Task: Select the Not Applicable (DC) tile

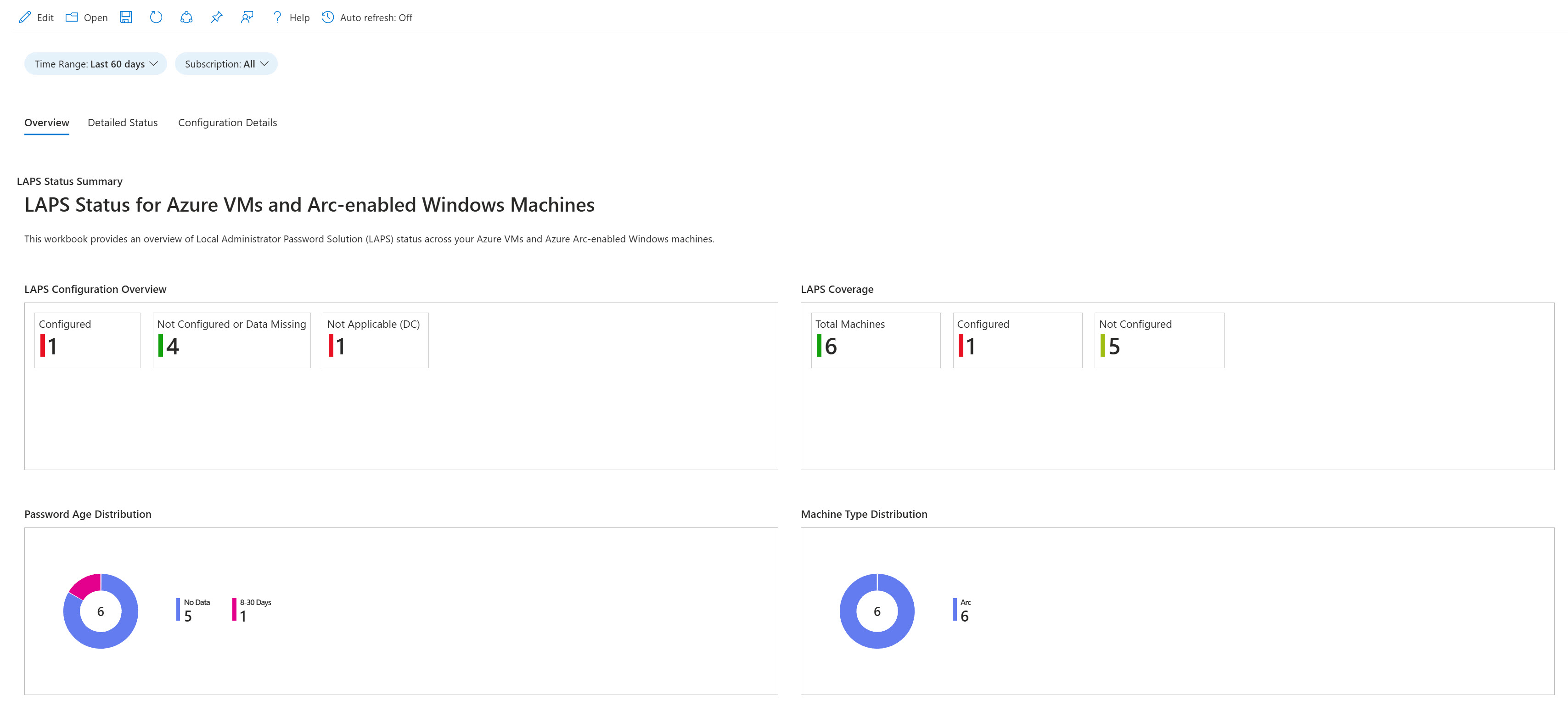Action: pyautogui.click(x=375, y=340)
